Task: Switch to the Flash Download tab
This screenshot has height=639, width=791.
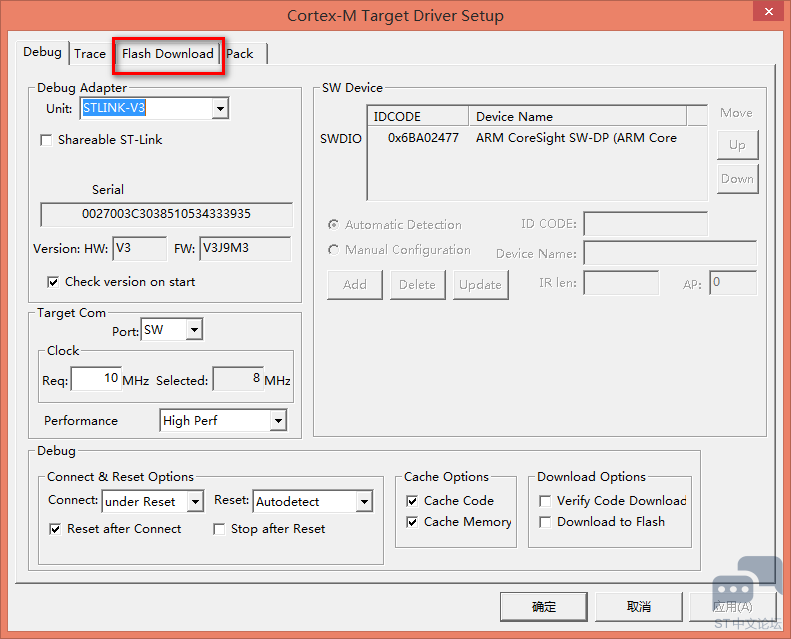Action: 167,54
